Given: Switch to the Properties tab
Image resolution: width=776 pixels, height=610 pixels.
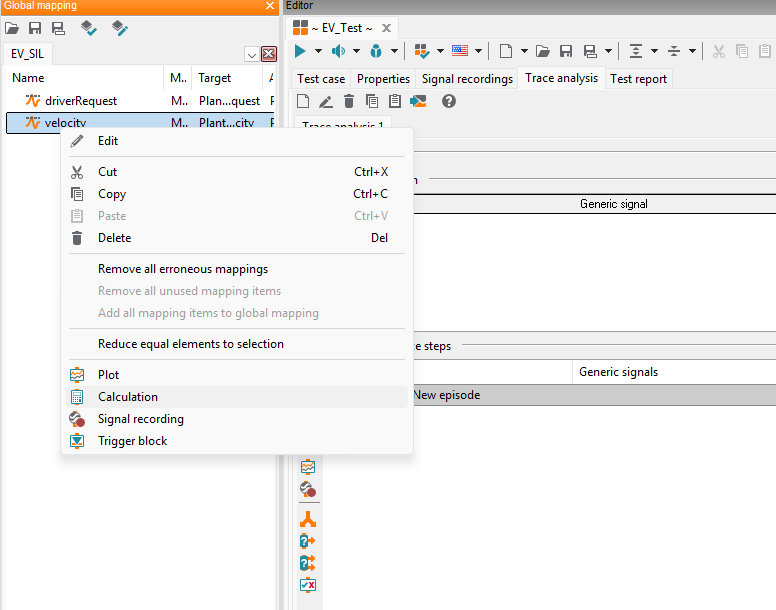Looking at the screenshot, I should [x=384, y=79].
